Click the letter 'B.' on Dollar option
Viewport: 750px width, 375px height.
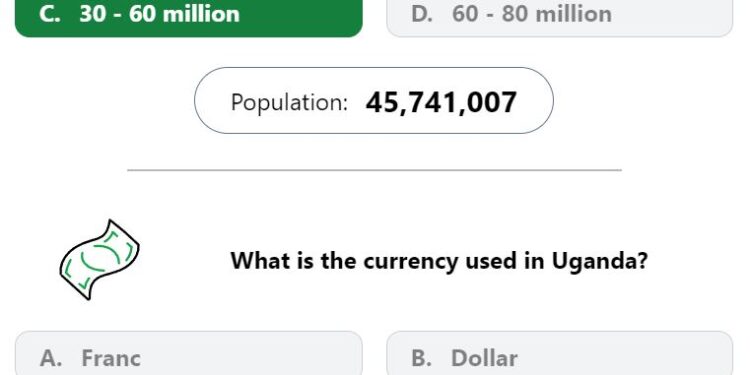[x=422, y=358]
